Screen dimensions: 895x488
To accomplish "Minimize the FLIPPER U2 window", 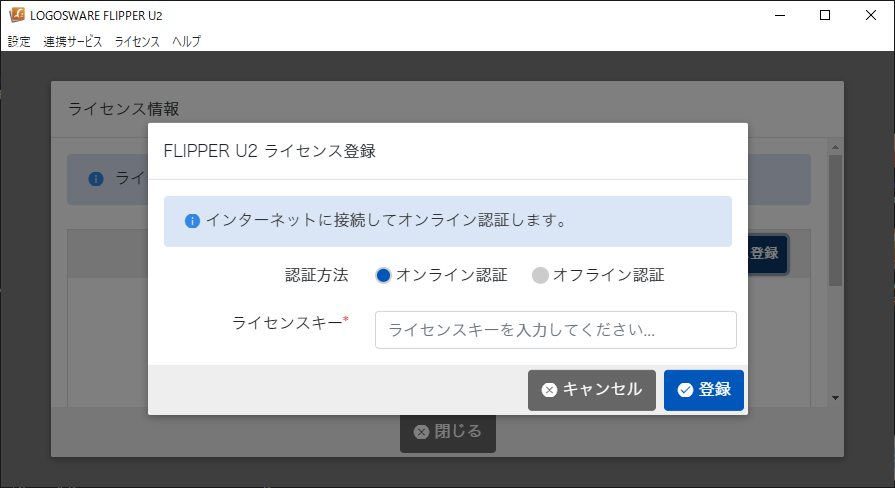I will pyautogui.click(x=780, y=15).
